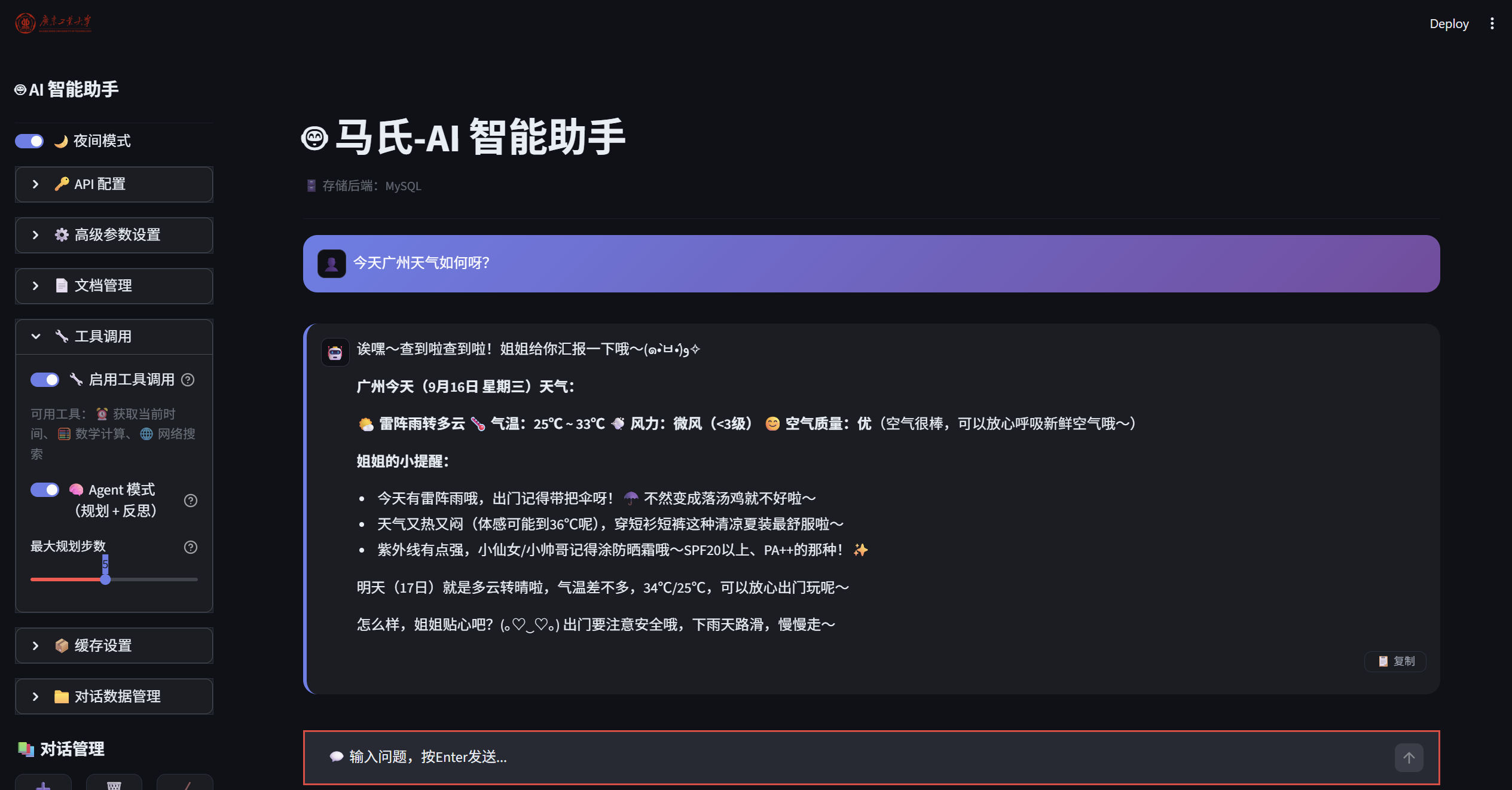
Task: Click the university logo in the header
Action: 53,23
